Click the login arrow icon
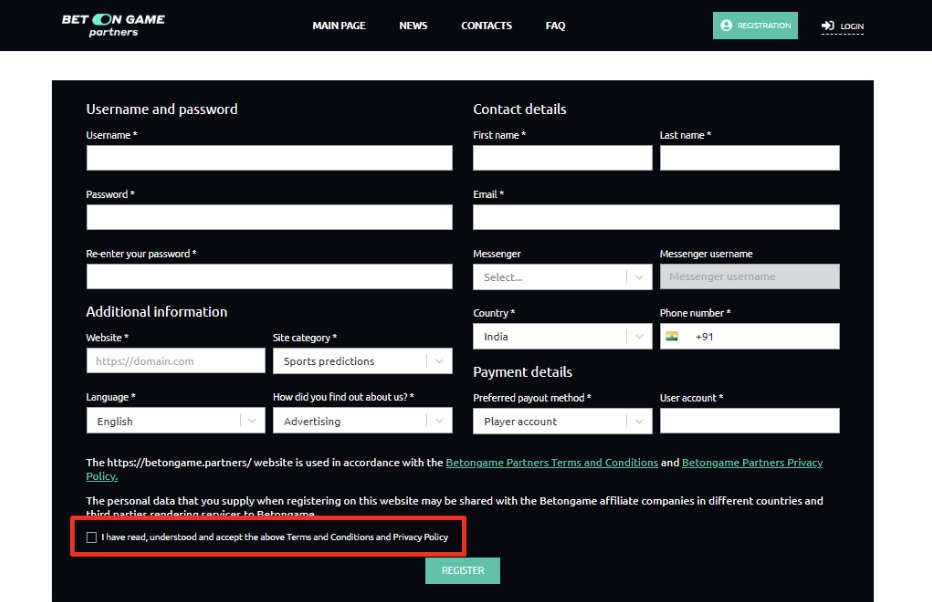Screen dimensions: 932x602 click(827, 26)
